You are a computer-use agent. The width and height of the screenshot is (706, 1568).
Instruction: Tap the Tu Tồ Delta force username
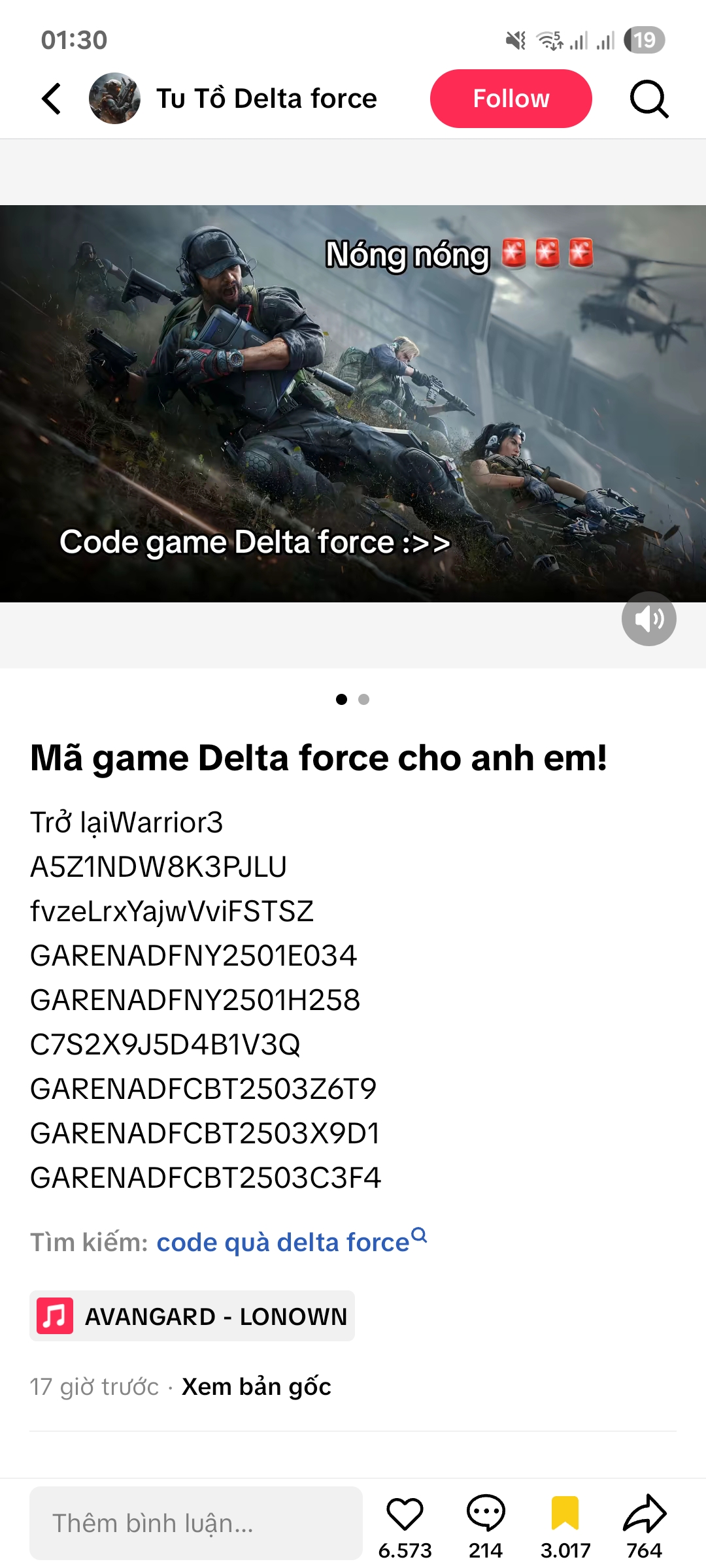click(267, 99)
